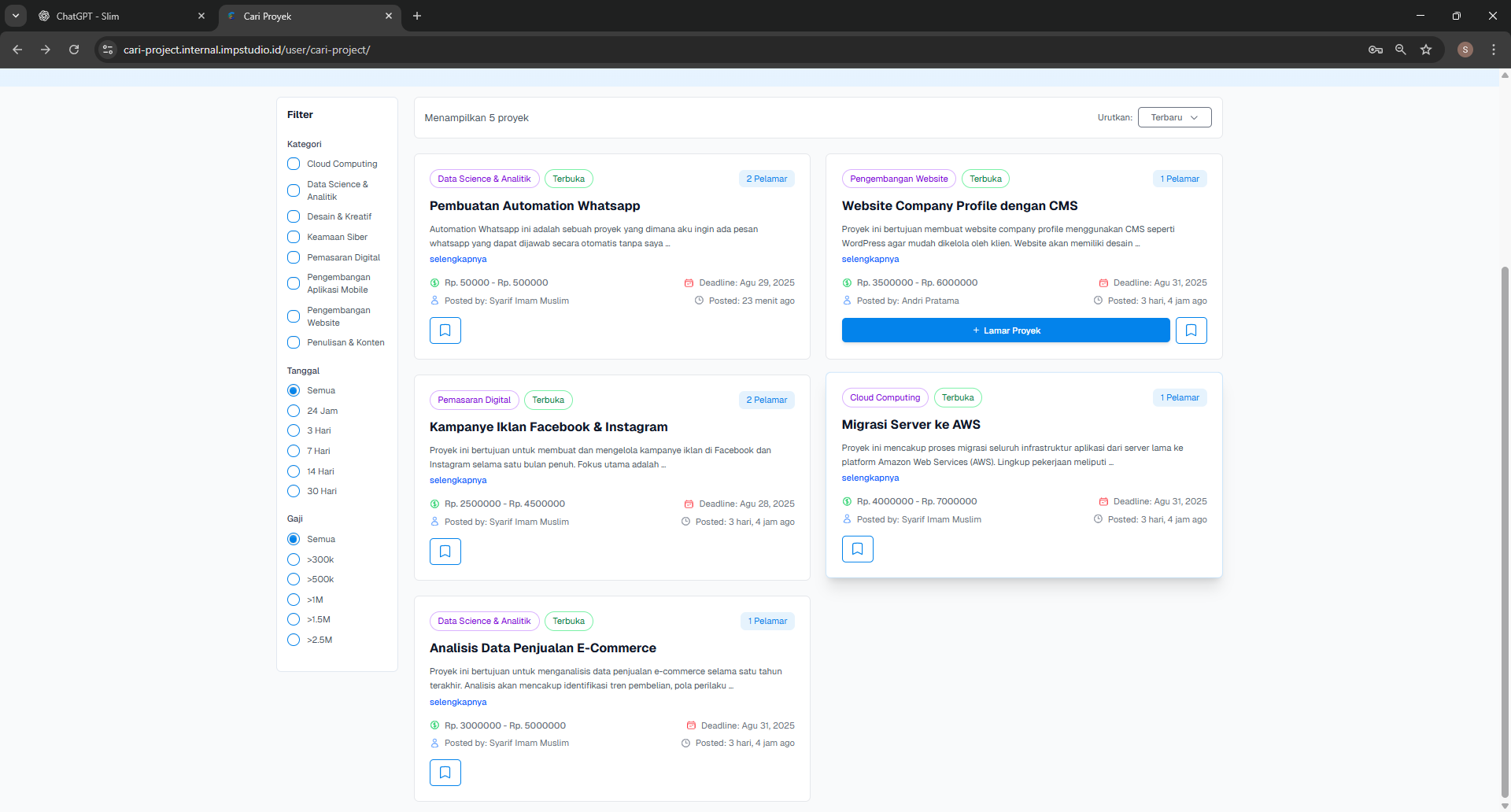Open a new browser tab
This screenshot has width=1511, height=812.
pyautogui.click(x=417, y=16)
